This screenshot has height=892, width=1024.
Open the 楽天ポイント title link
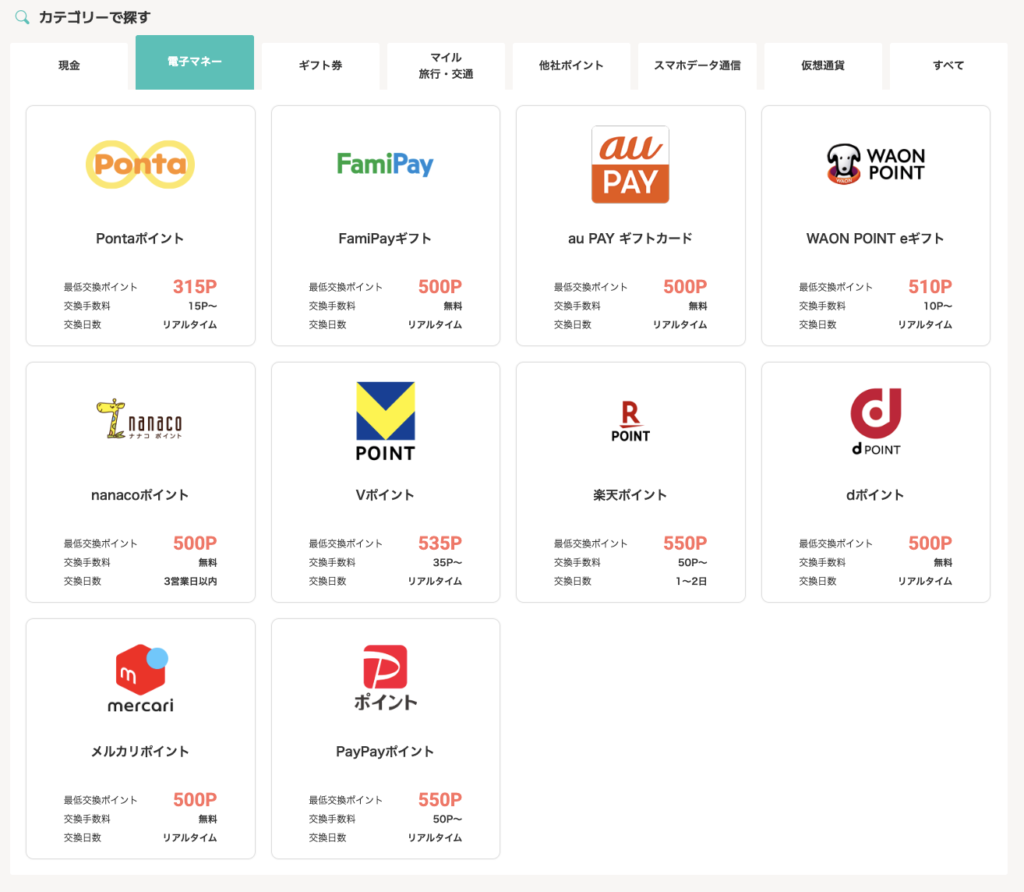point(630,495)
